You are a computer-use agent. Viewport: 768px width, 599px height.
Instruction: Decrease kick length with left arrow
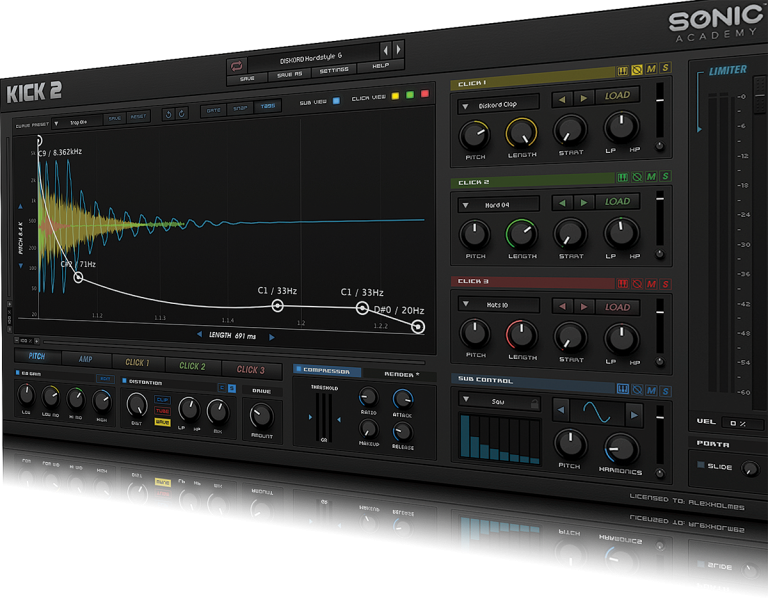coord(199,334)
